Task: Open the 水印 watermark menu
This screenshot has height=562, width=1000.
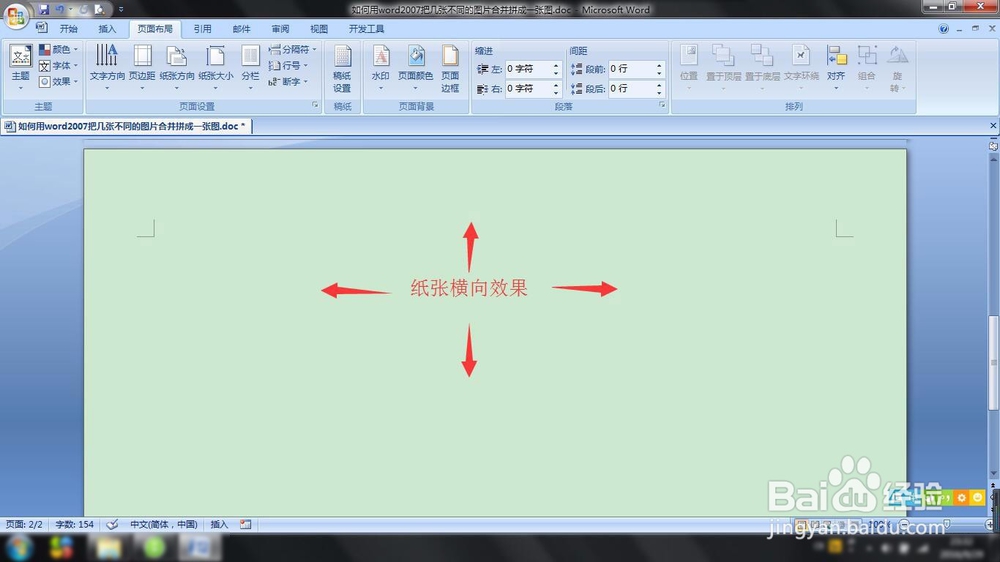Action: click(381, 66)
